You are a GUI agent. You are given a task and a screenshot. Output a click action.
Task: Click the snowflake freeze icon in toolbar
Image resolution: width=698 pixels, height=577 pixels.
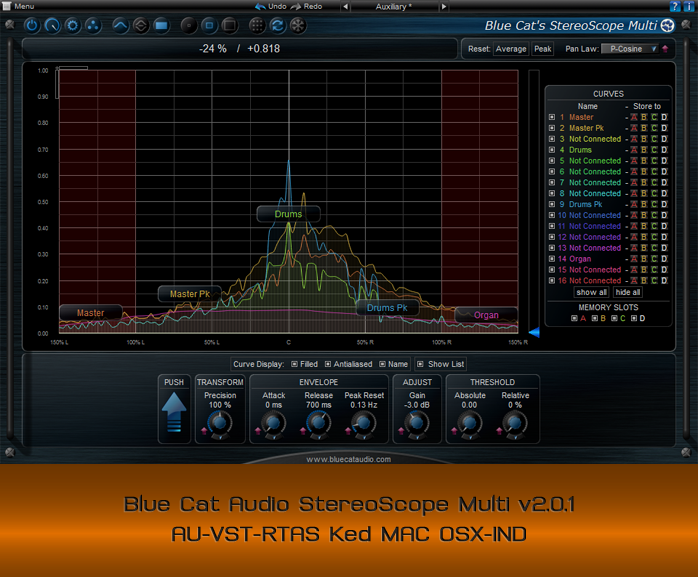click(x=298, y=25)
